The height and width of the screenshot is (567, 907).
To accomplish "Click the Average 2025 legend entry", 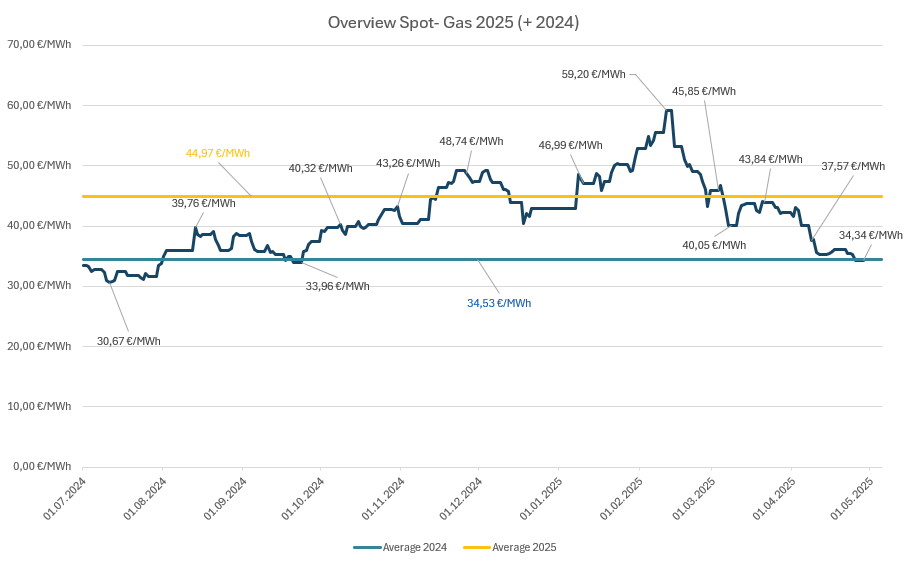I will click(x=510, y=547).
